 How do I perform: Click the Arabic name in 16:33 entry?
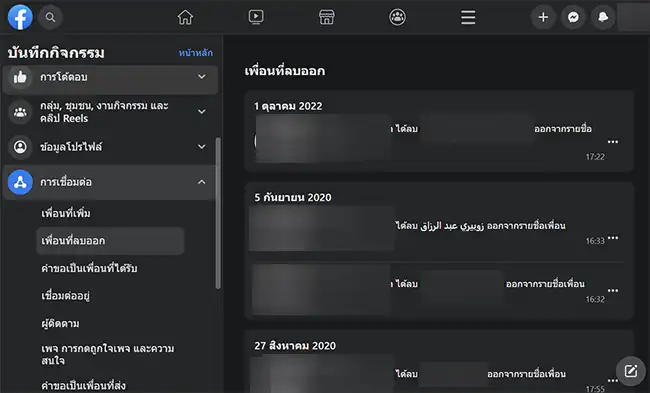(x=452, y=226)
